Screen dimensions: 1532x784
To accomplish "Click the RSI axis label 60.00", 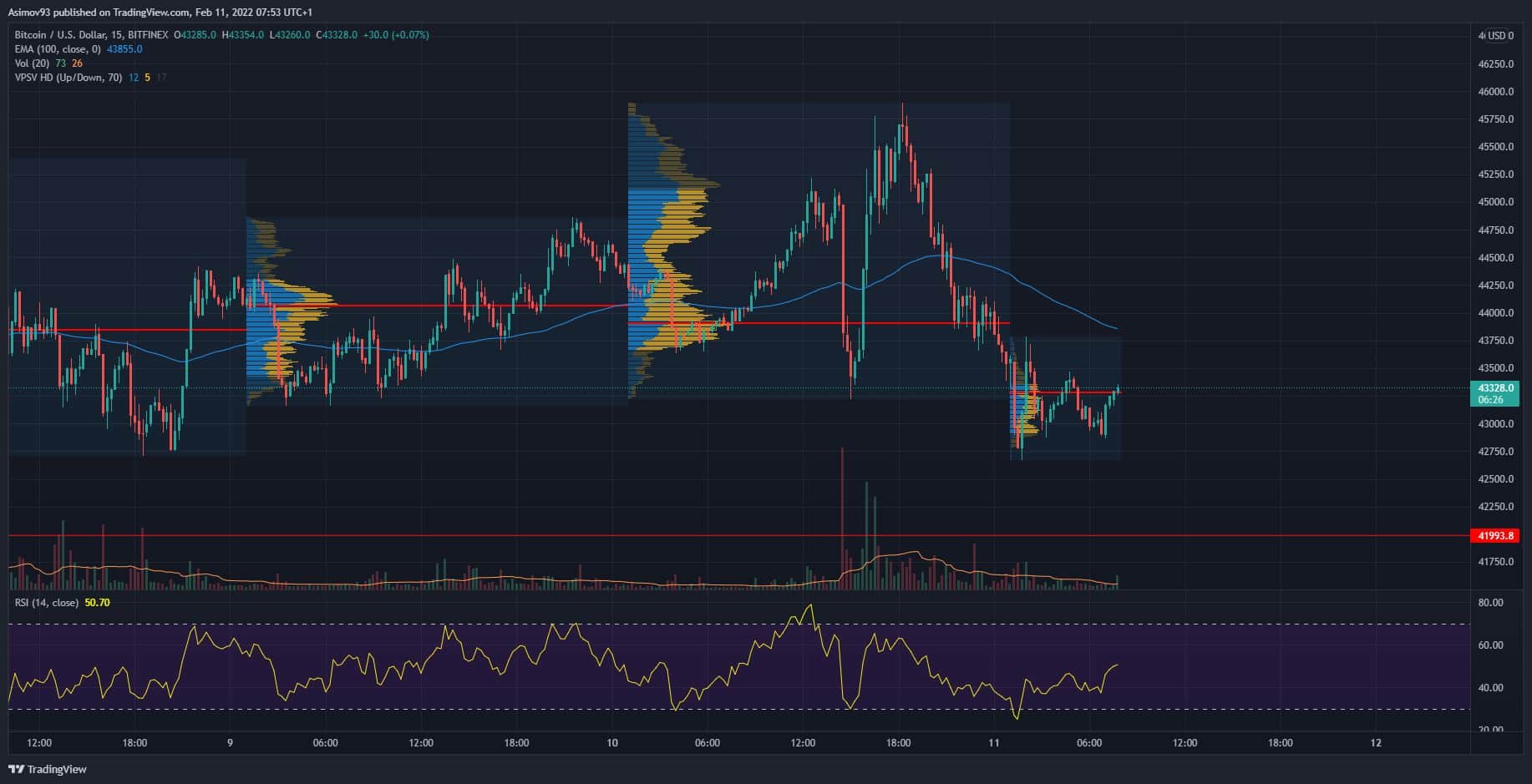I will click(x=1491, y=645).
